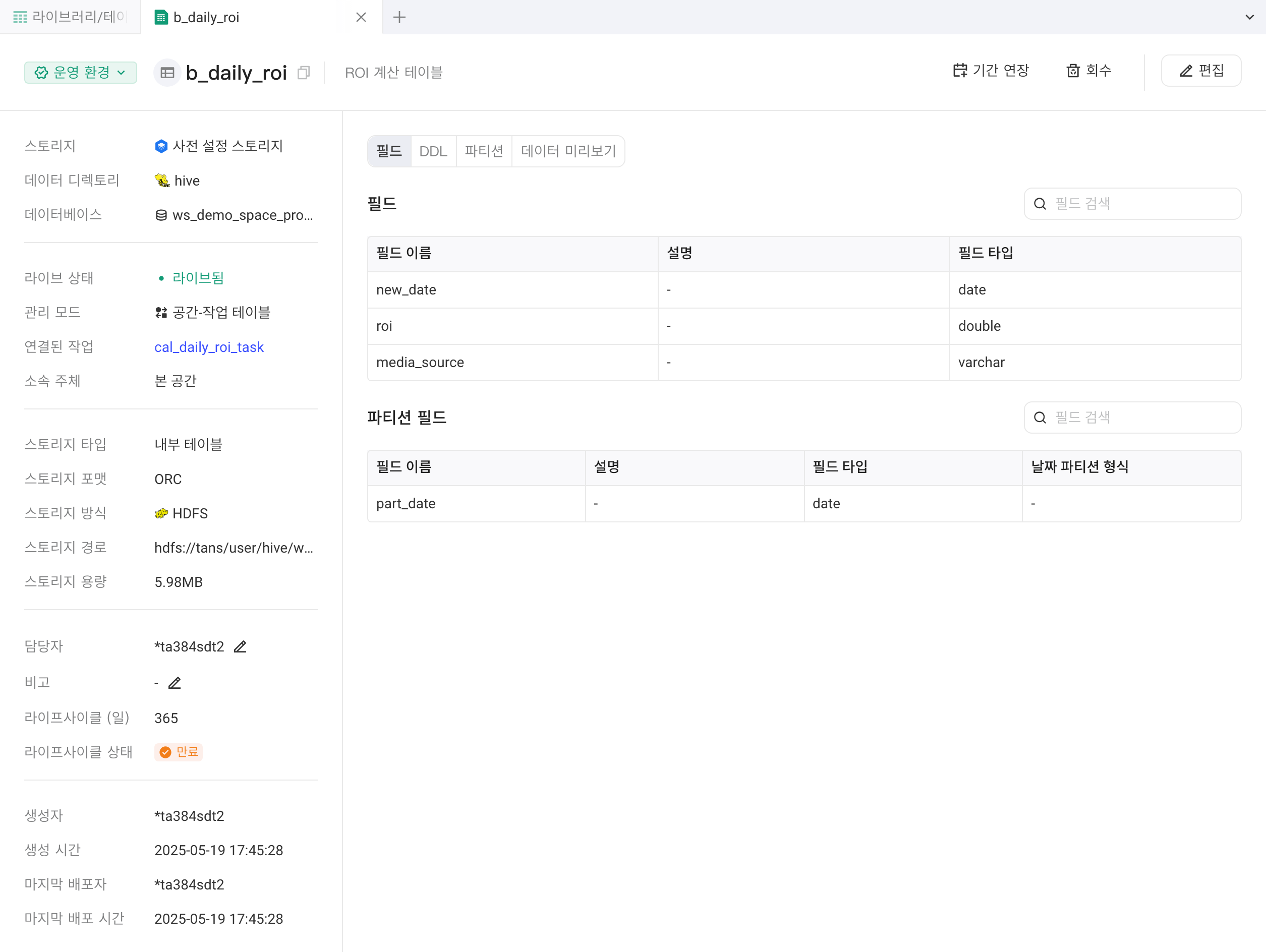Click the copy table name icon

304,73
